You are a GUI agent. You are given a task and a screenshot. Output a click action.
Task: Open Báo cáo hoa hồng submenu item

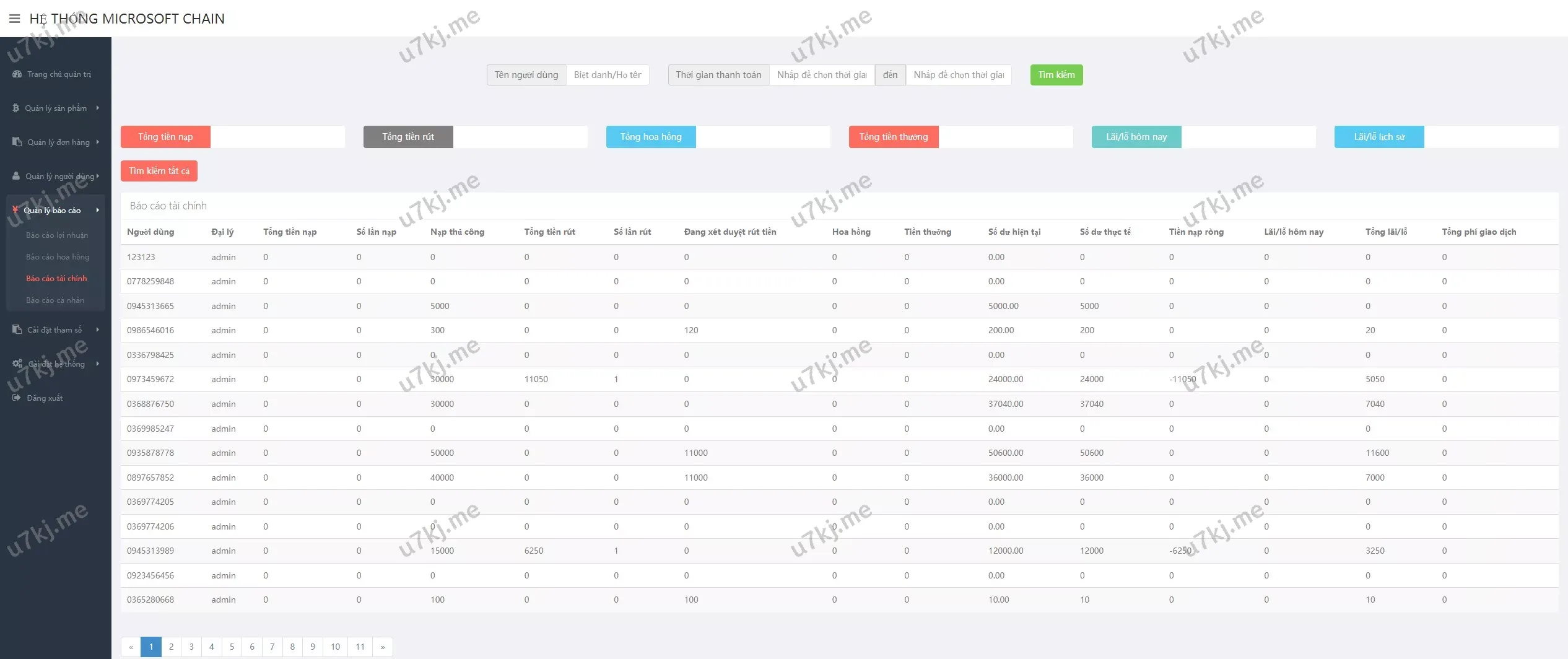click(x=58, y=257)
